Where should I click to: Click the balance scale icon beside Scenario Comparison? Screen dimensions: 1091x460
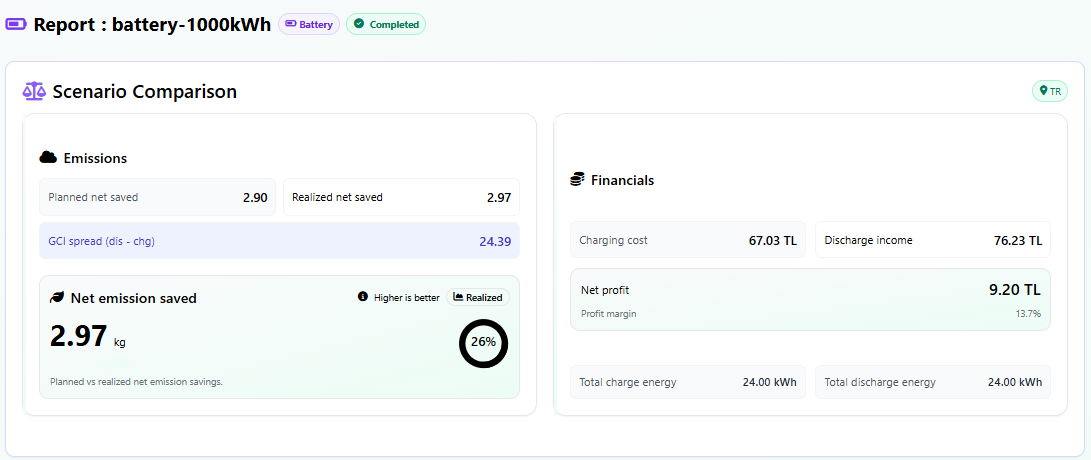[34, 91]
